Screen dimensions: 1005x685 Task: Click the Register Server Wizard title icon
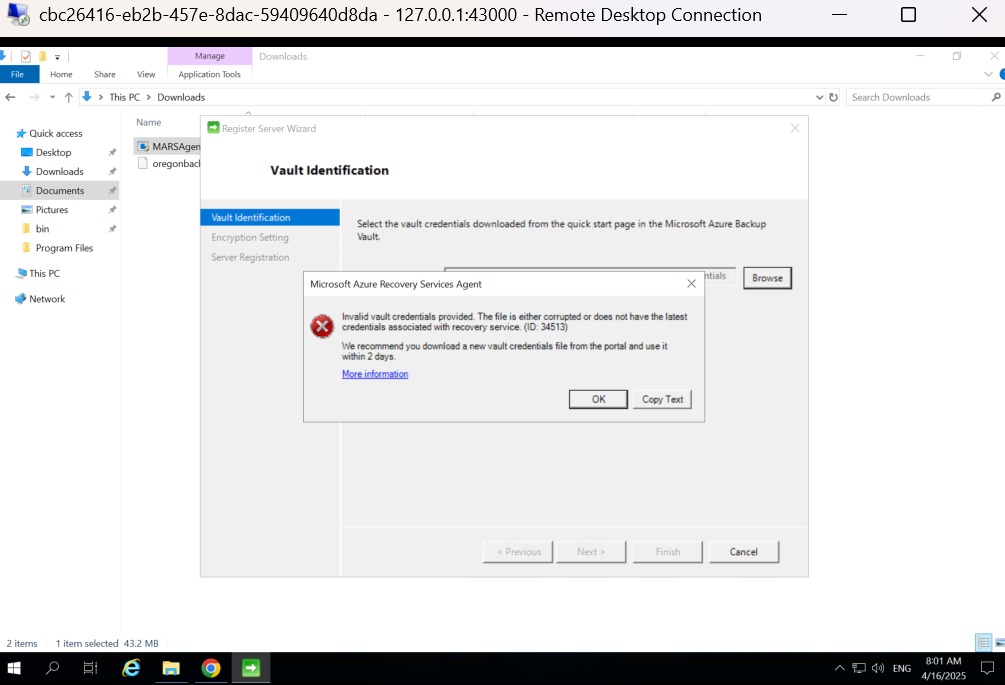pos(213,128)
